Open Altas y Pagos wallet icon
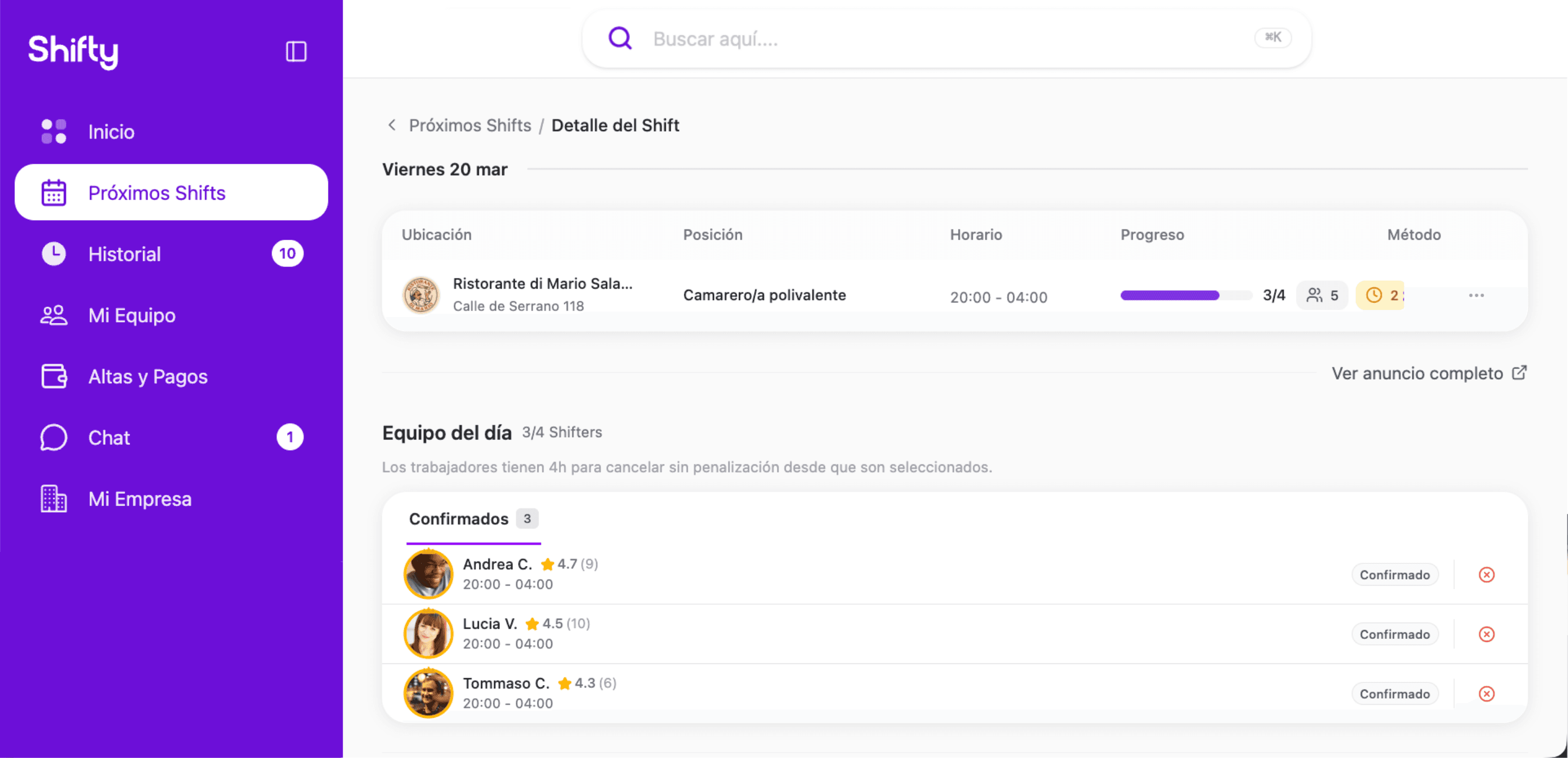 click(x=53, y=376)
